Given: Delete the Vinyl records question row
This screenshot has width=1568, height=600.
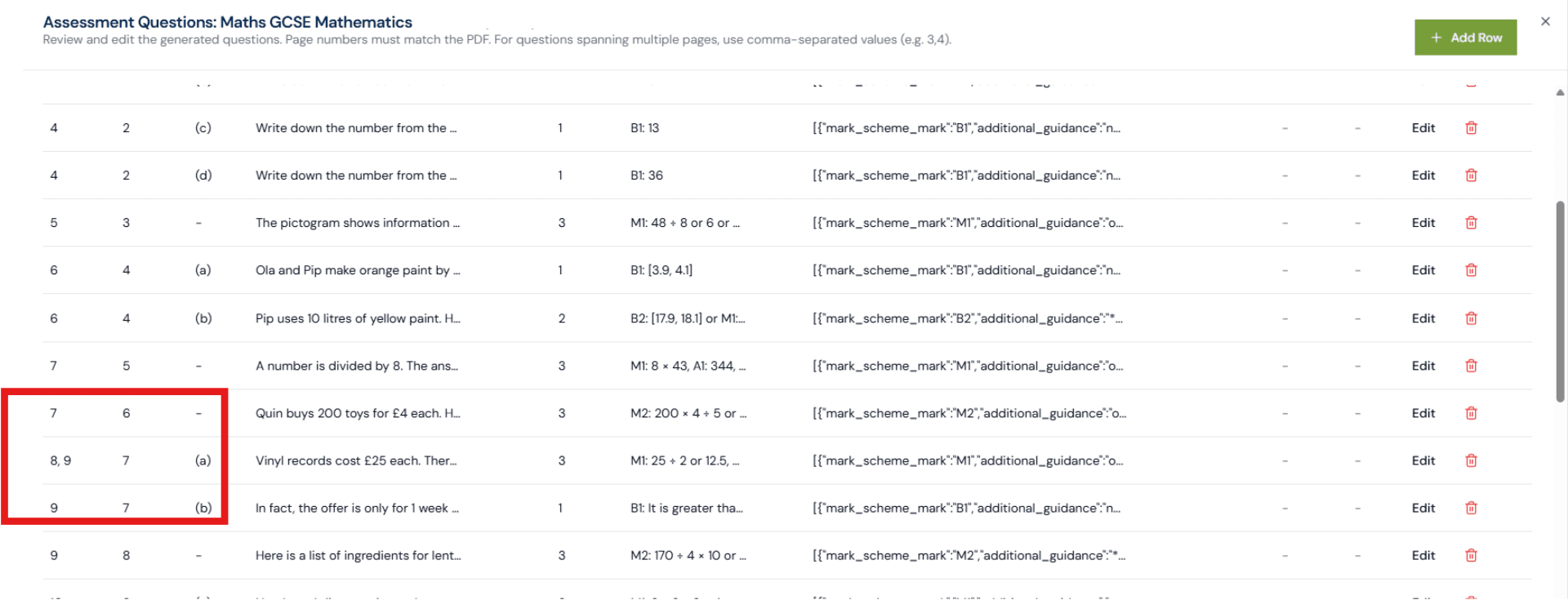Looking at the screenshot, I should 1471,460.
